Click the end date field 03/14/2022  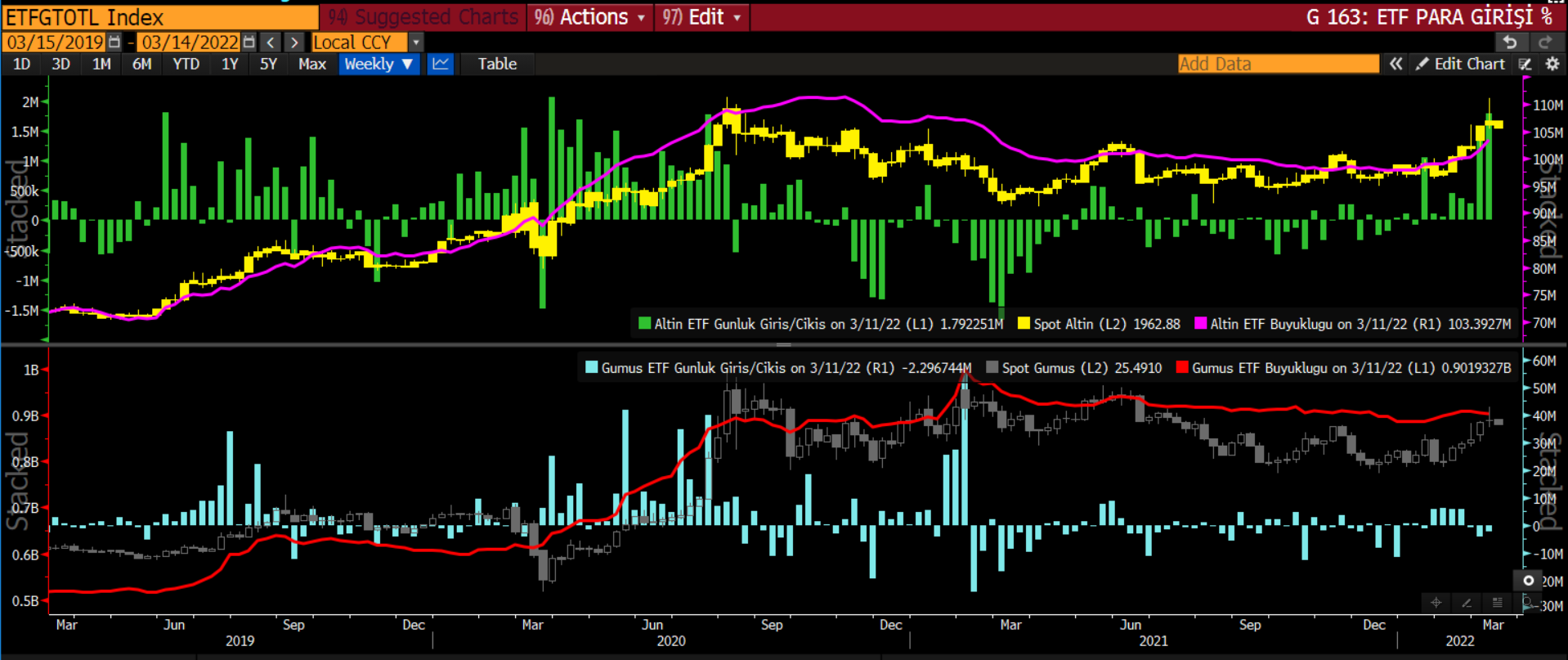190,42
